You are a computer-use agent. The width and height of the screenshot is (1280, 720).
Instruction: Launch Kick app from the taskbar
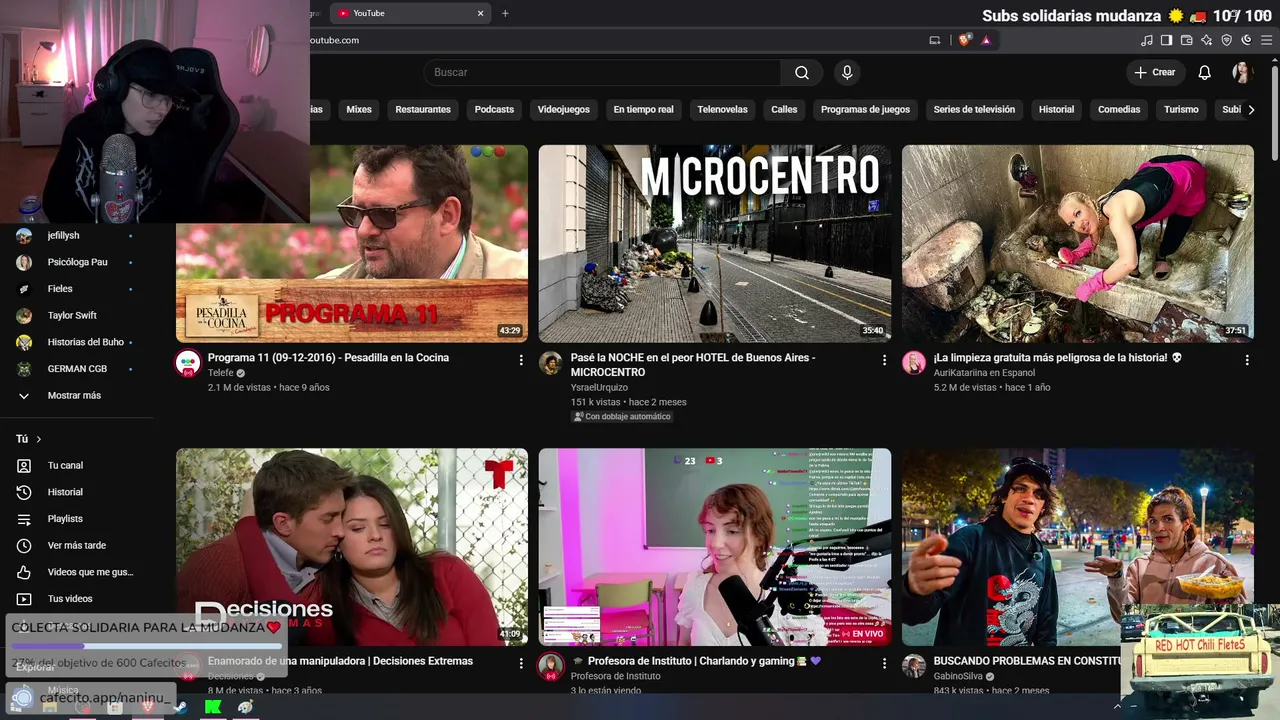213,707
